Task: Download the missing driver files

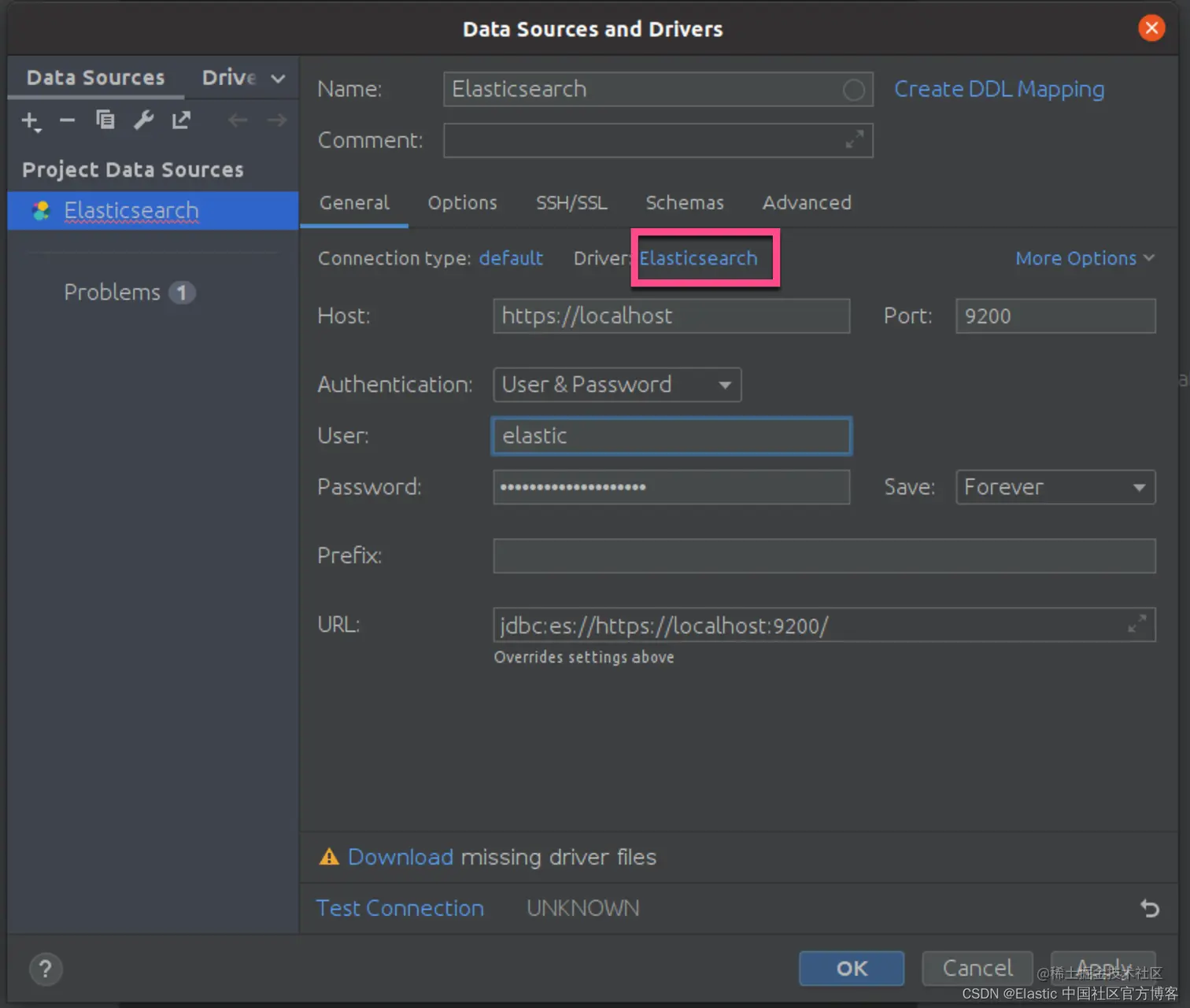Action: pyautogui.click(x=401, y=857)
